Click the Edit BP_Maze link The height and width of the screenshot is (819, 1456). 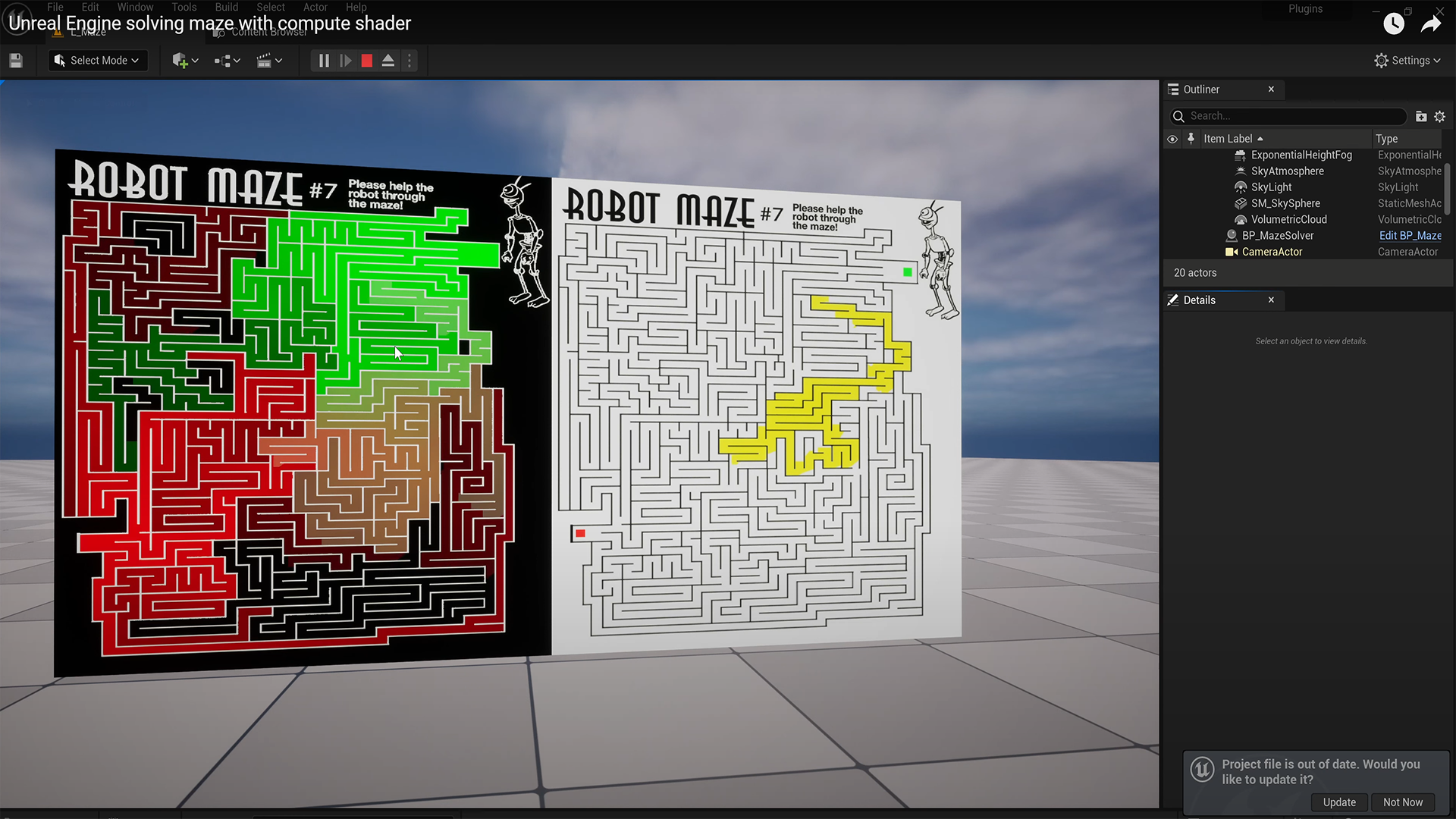click(1410, 236)
